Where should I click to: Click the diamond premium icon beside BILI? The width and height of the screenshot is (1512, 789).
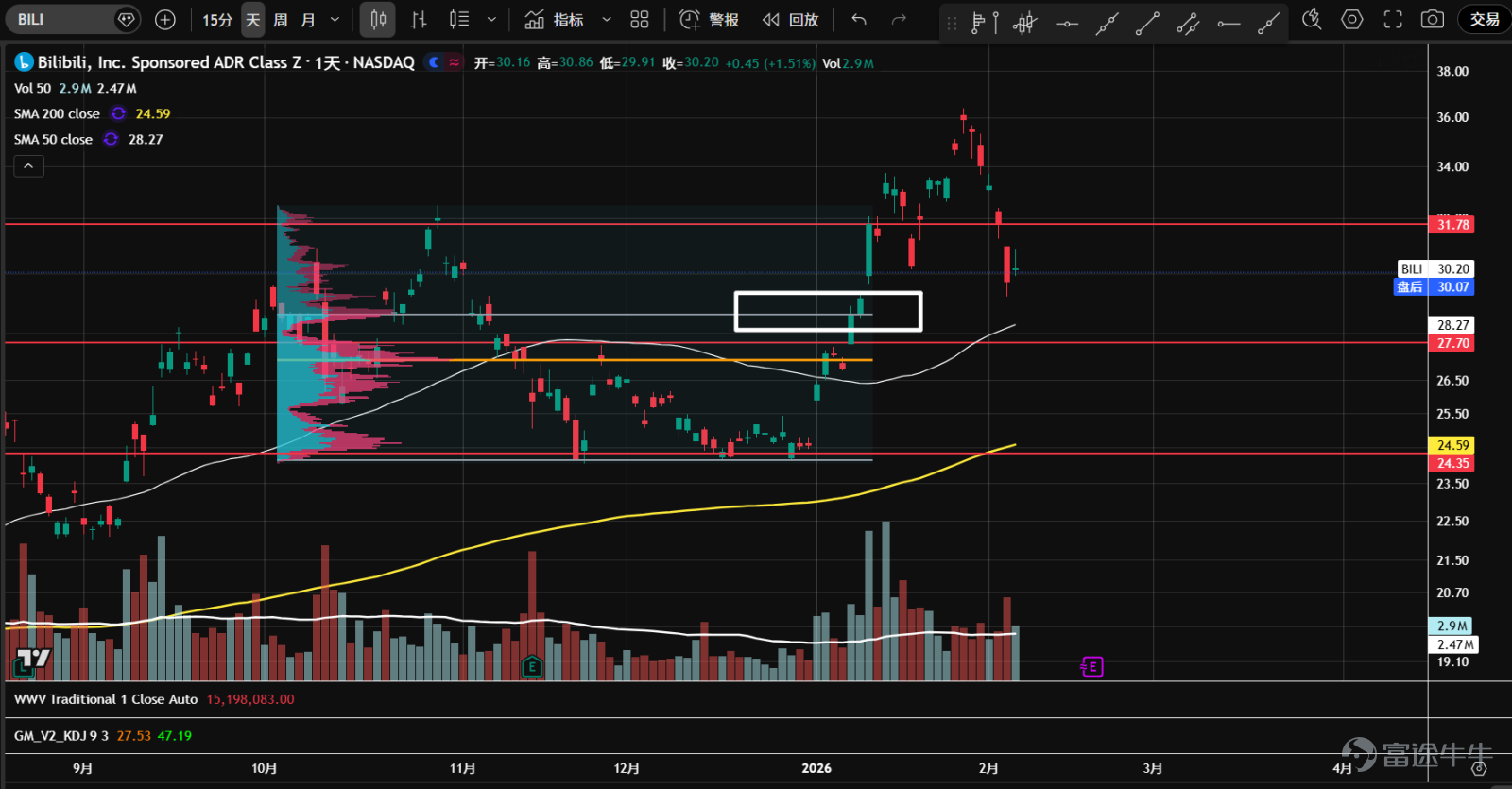point(126,19)
